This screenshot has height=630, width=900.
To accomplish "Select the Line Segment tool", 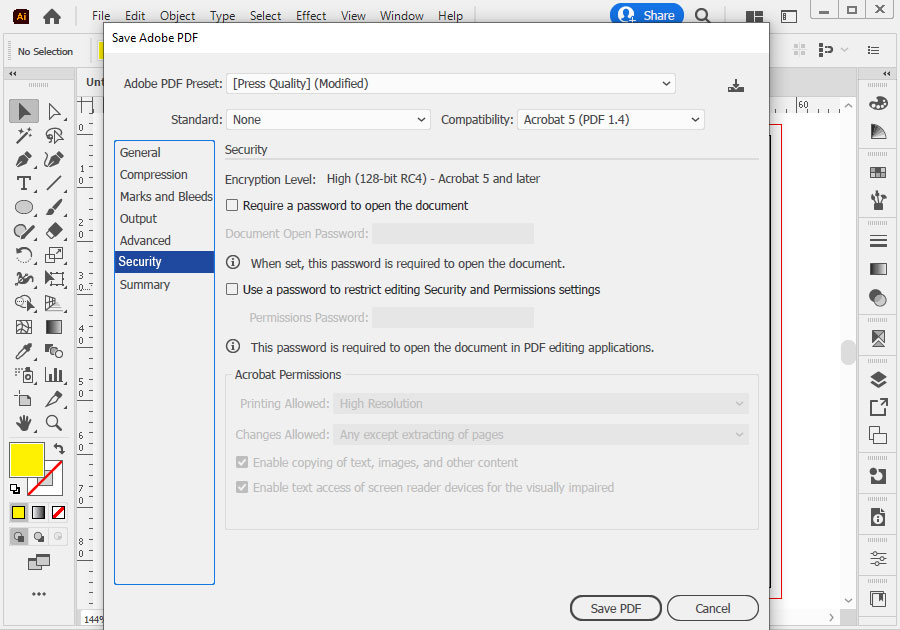I will 55,183.
